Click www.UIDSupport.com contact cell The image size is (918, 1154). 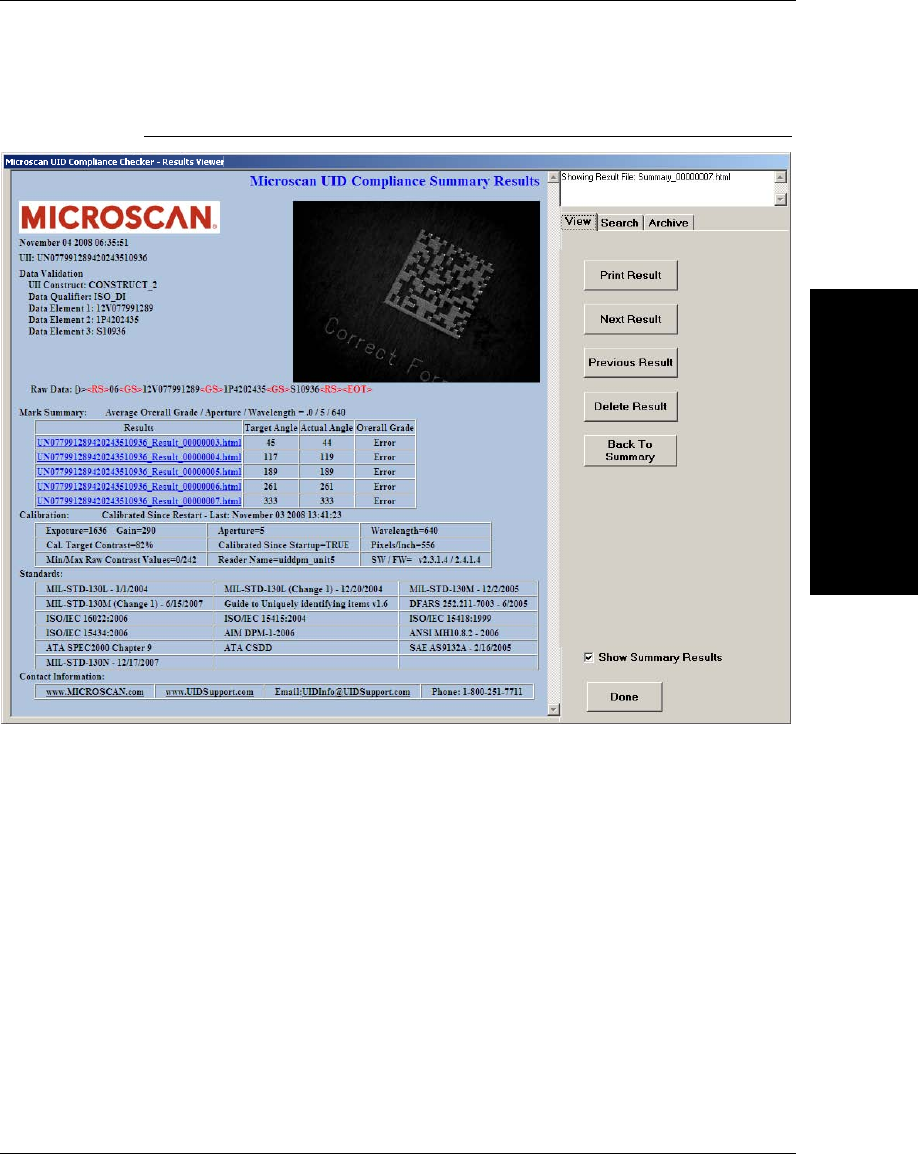[x=210, y=692]
